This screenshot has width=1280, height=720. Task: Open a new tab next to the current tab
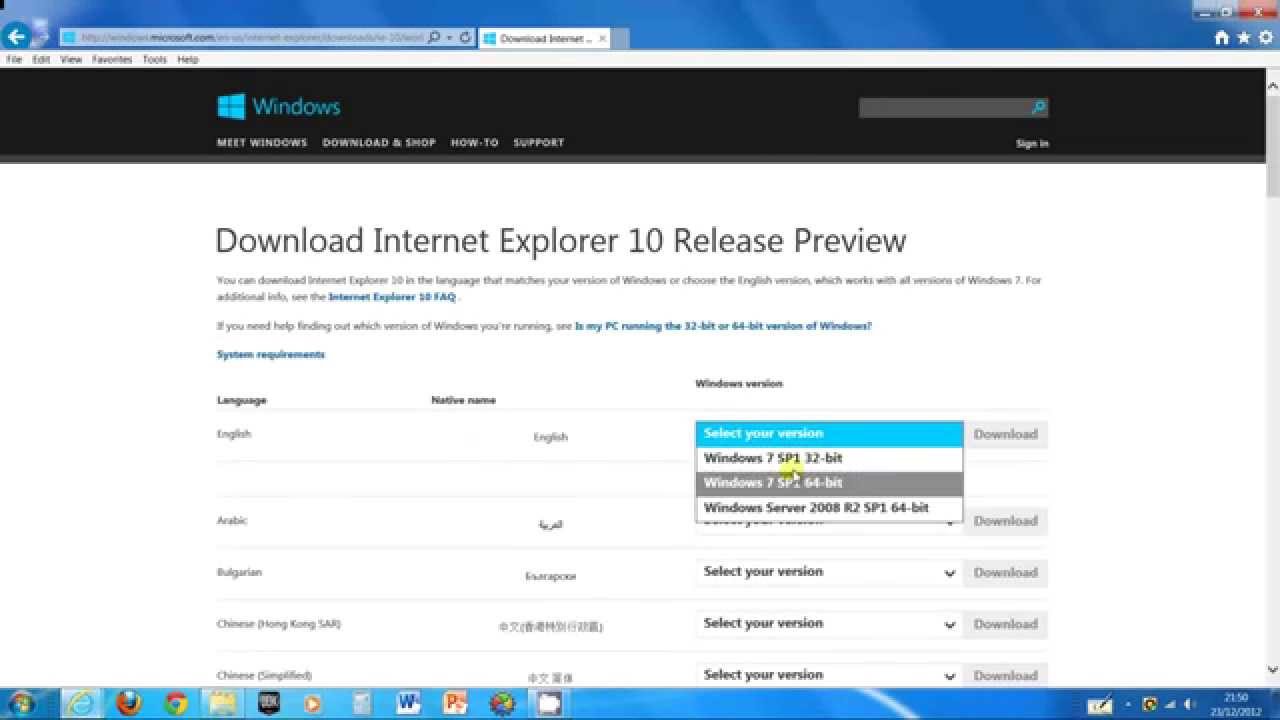coord(619,38)
